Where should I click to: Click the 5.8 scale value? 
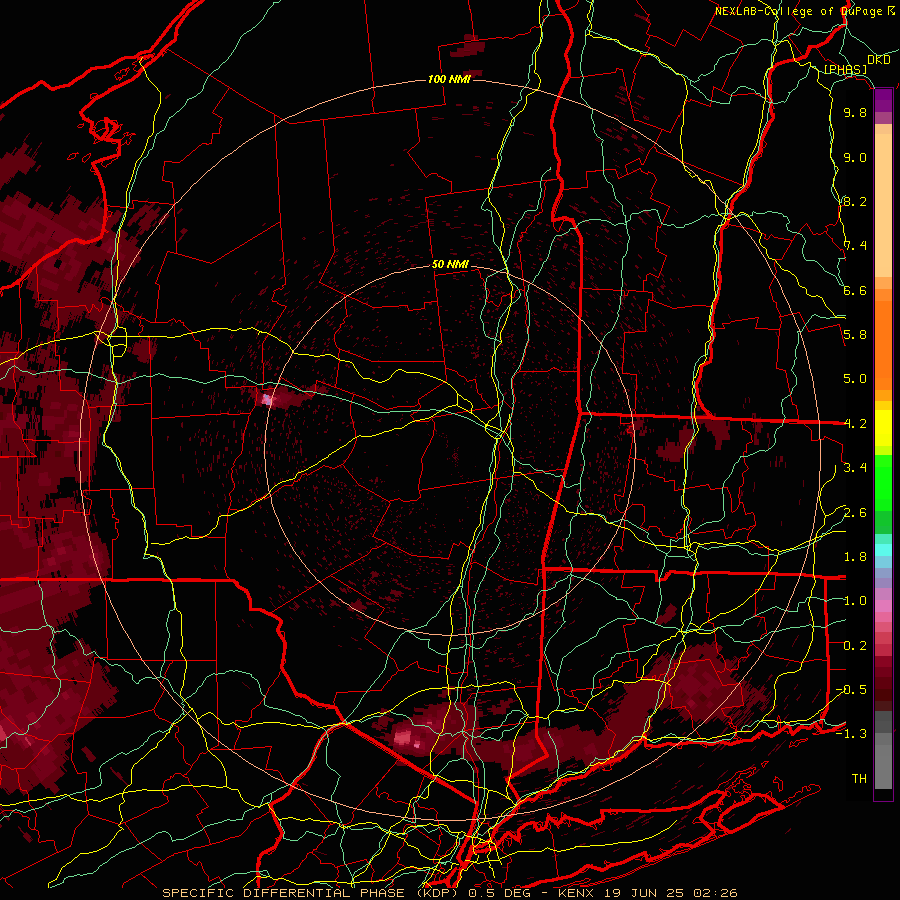pyautogui.click(x=855, y=335)
